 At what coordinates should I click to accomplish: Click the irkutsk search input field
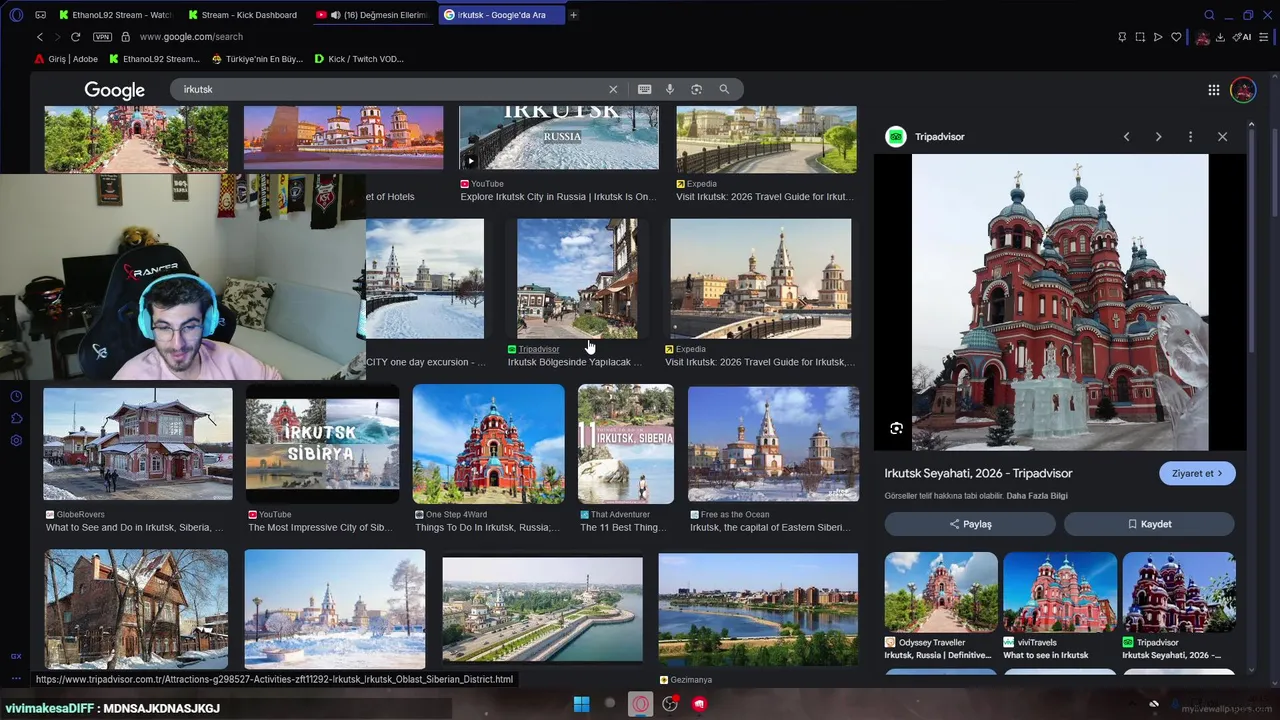(x=390, y=89)
